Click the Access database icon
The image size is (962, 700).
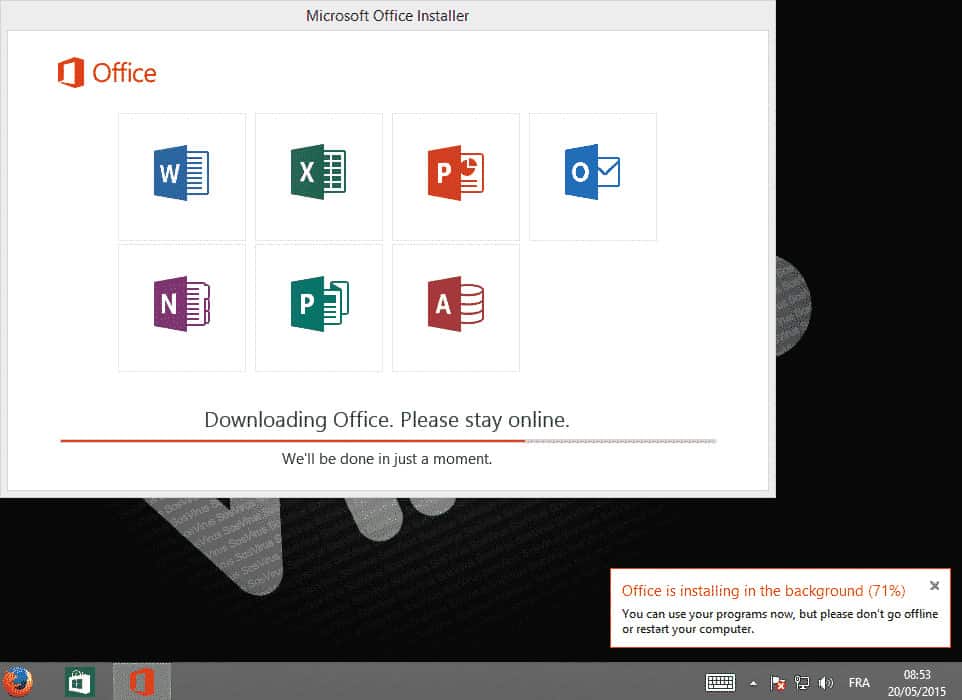click(x=456, y=307)
